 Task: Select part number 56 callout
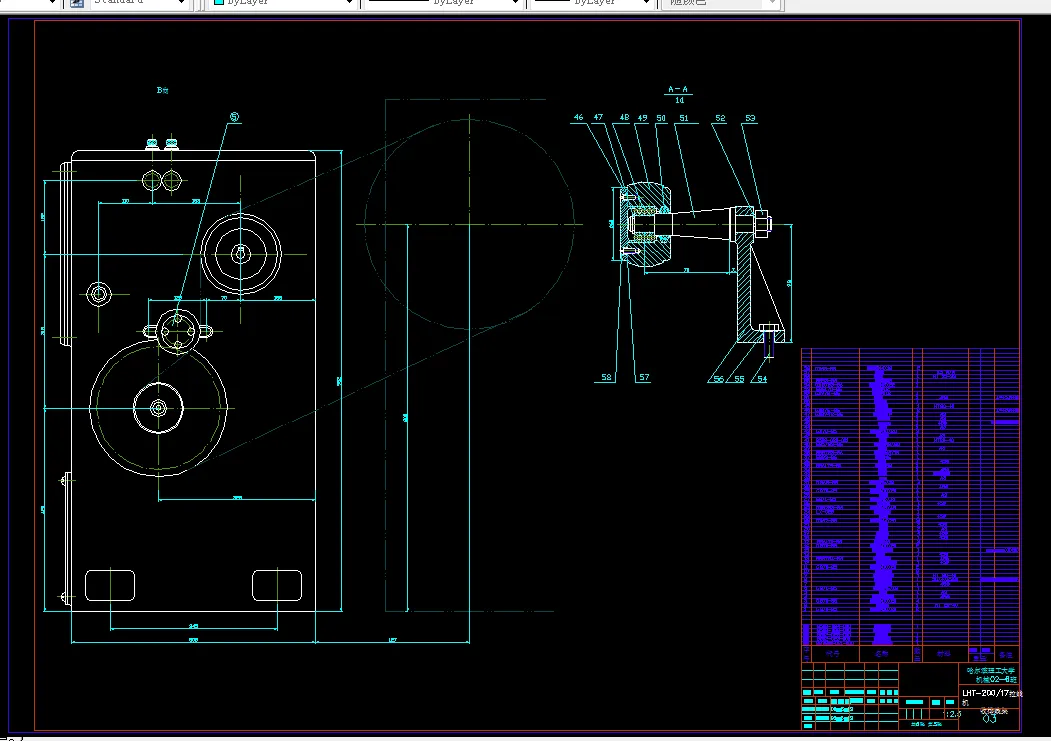[719, 379]
